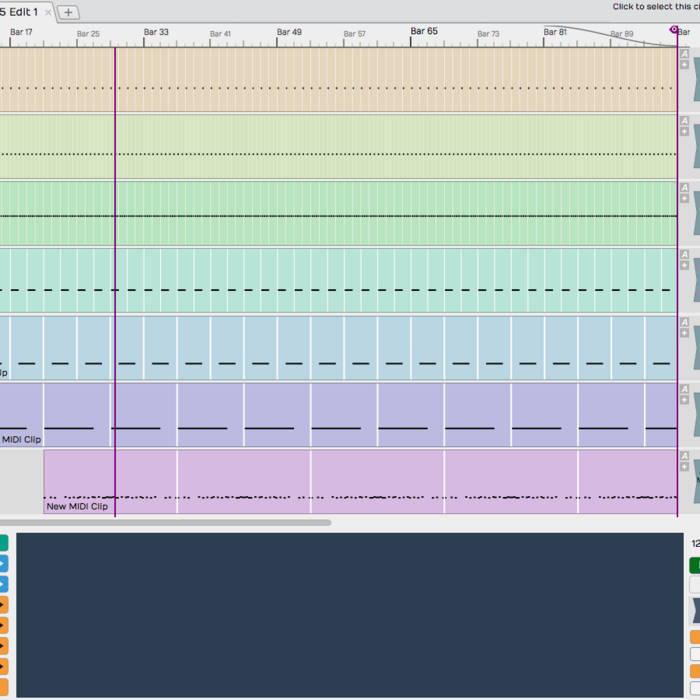Image resolution: width=700 pixels, height=700 pixels.
Task: Open the A automation menu on orange track
Action: (685, 53)
